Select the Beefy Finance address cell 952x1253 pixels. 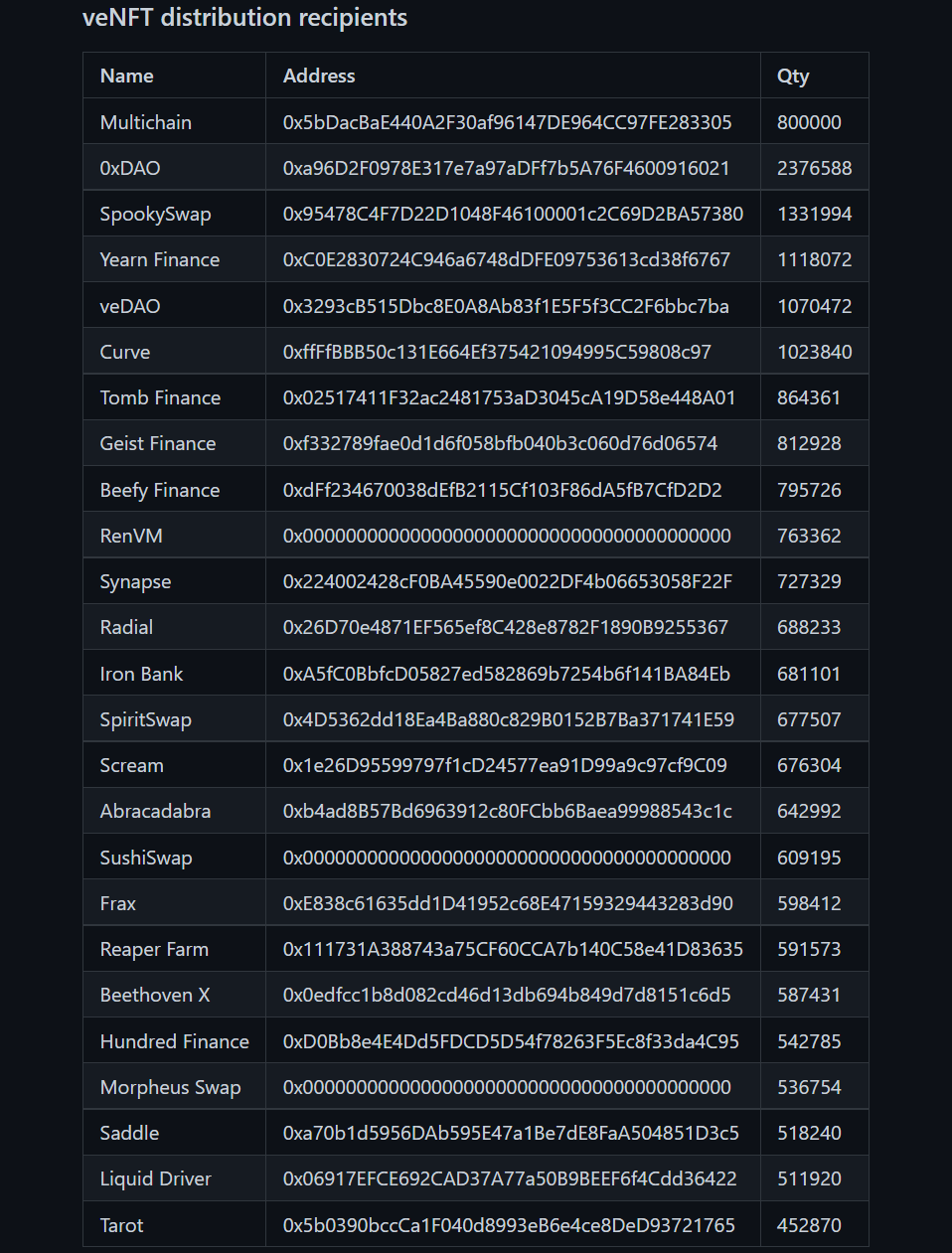(513, 490)
